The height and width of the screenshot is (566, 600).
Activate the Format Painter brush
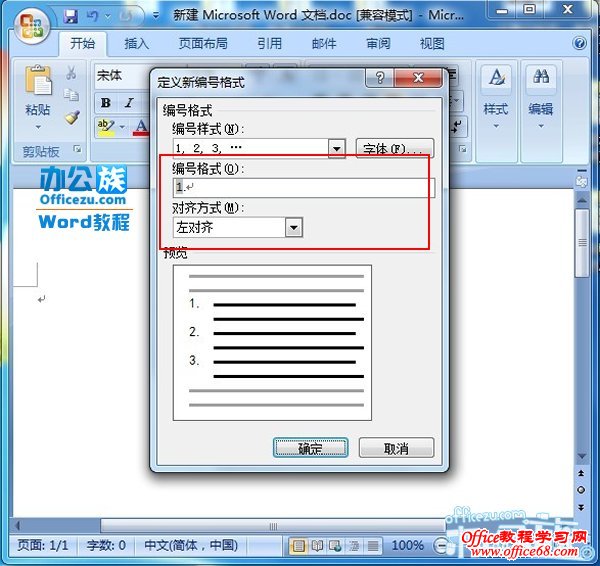point(72,117)
